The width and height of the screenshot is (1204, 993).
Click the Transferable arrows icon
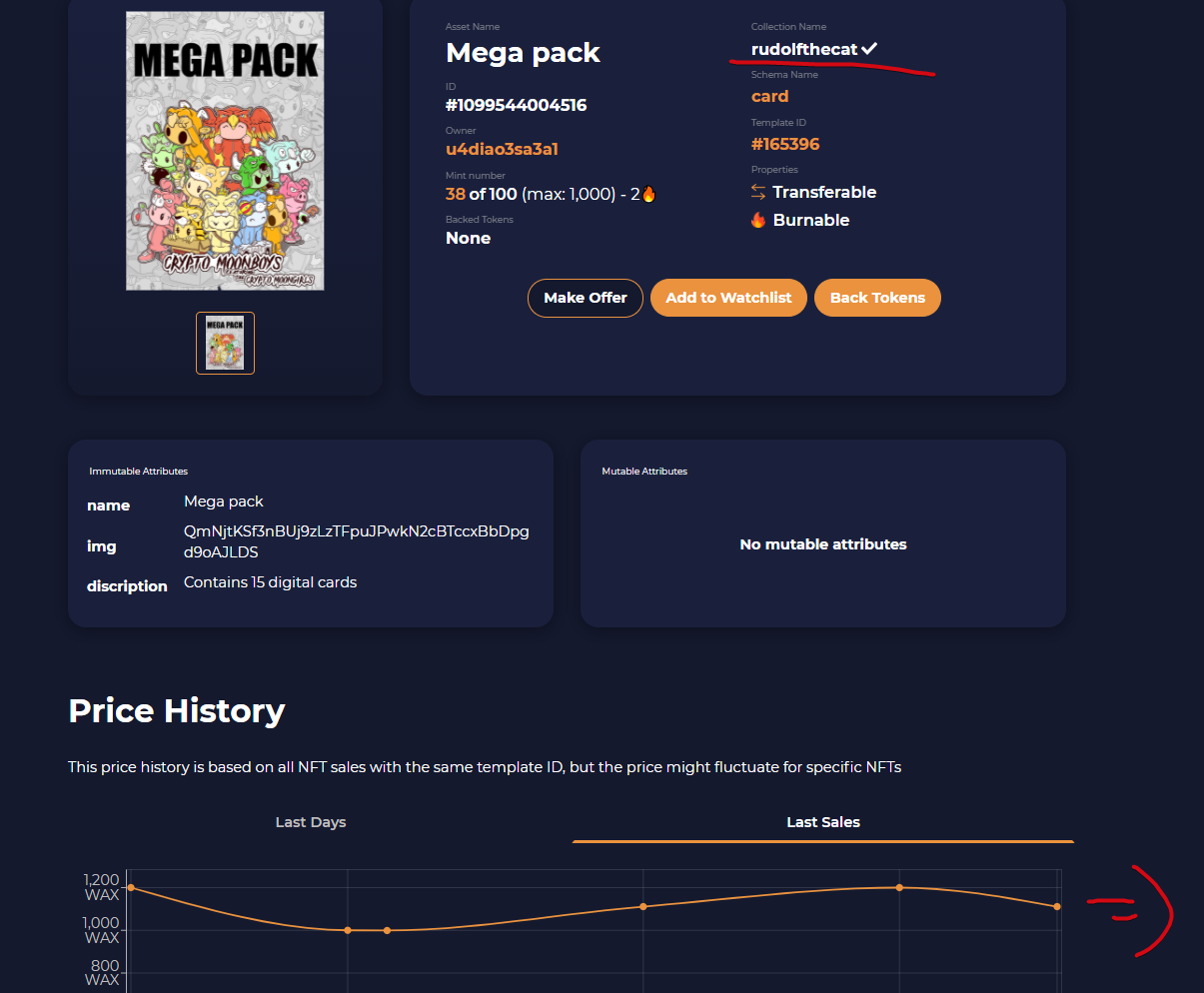tap(758, 192)
